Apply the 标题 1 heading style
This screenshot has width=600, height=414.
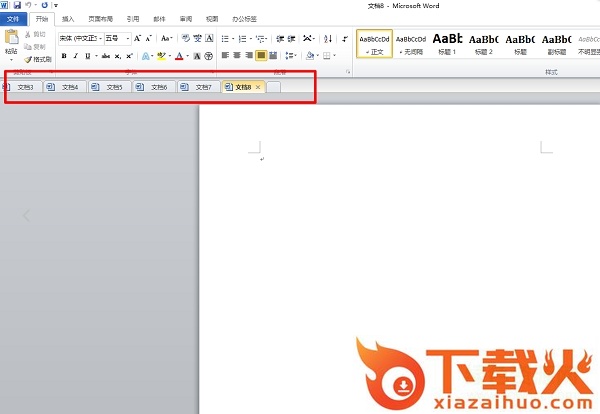tap(447, 43)
